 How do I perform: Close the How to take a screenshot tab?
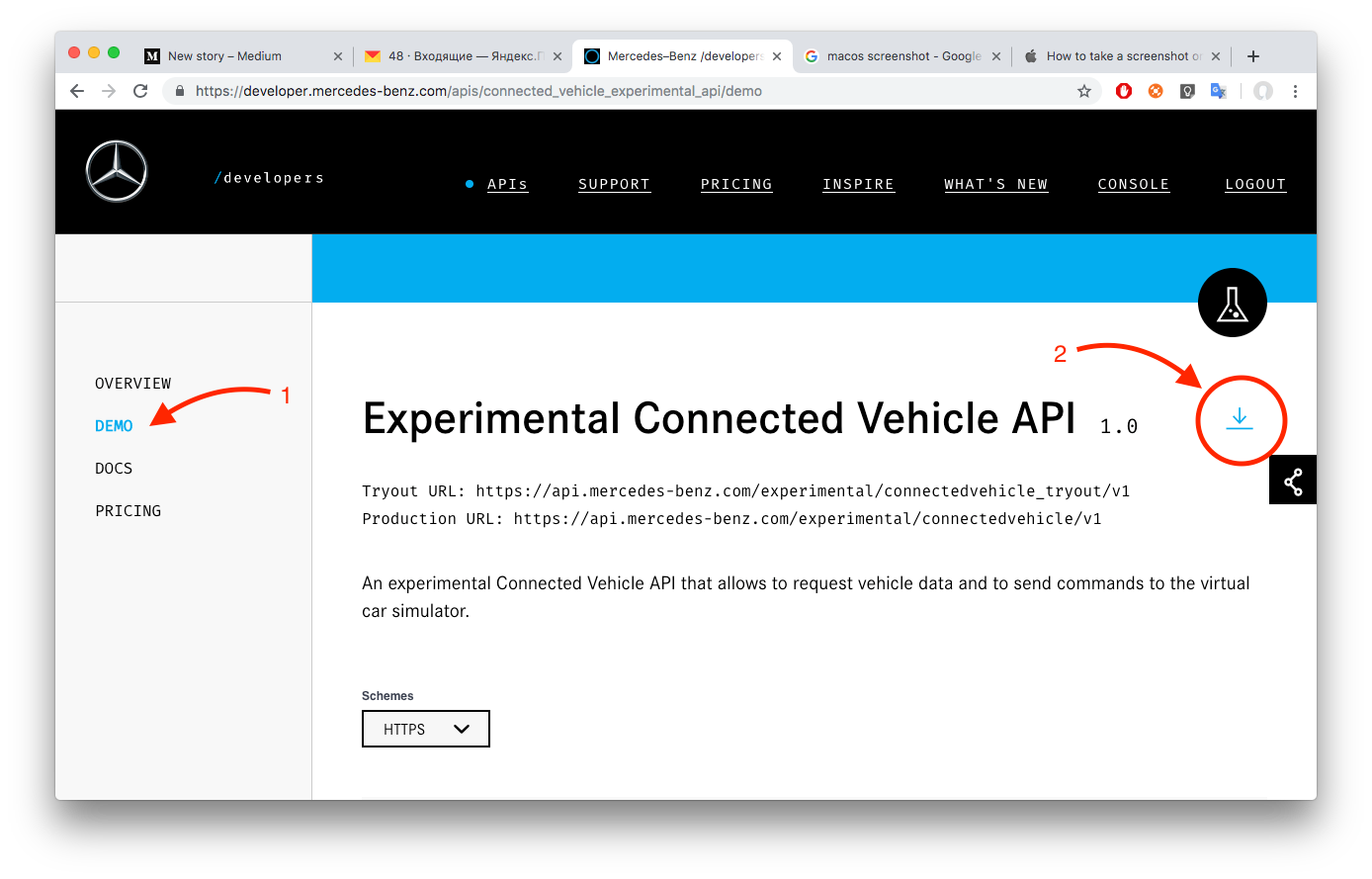tap(1216, 56)
